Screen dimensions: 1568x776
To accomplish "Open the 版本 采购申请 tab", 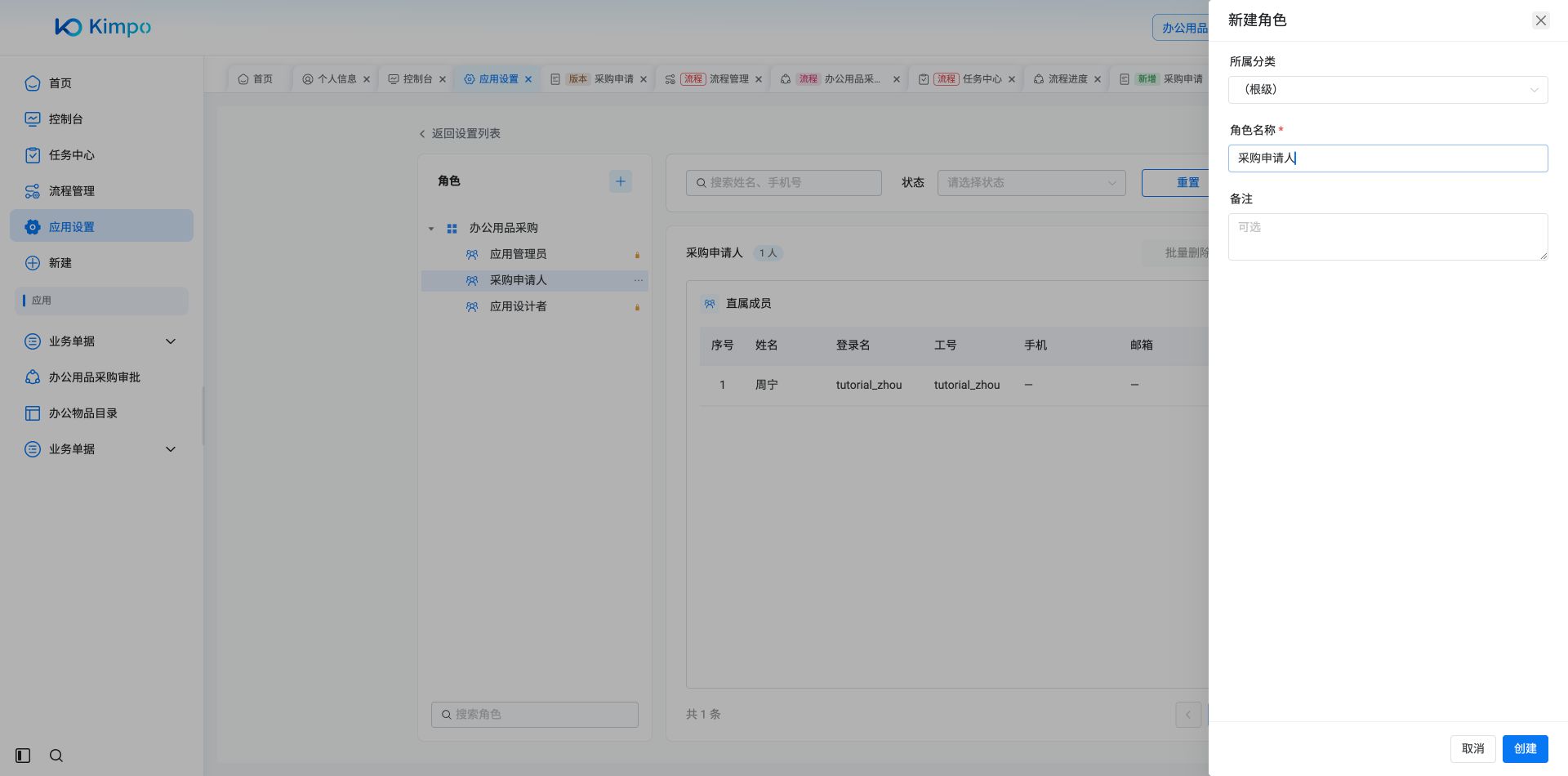I will [x=599, y=79].
